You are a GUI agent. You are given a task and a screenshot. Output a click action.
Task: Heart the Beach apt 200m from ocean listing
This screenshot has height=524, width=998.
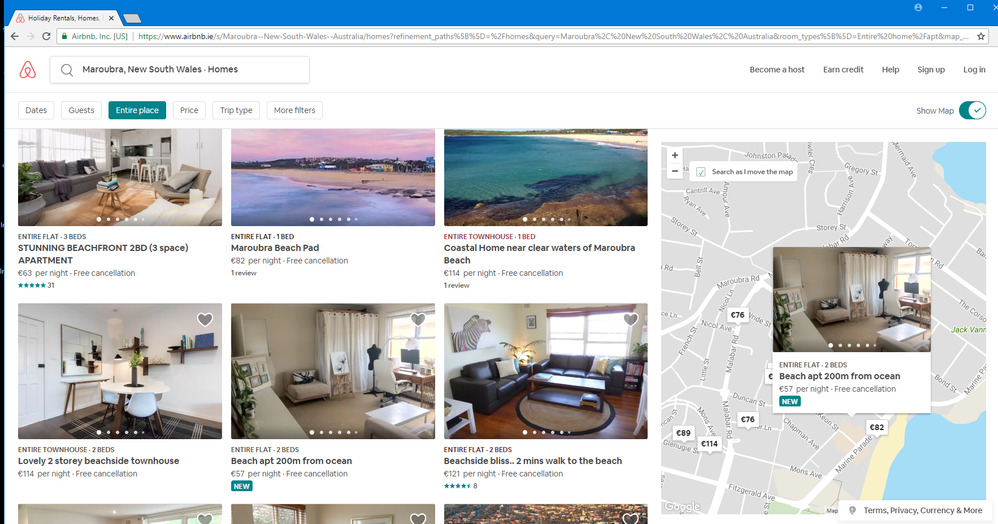418,320
